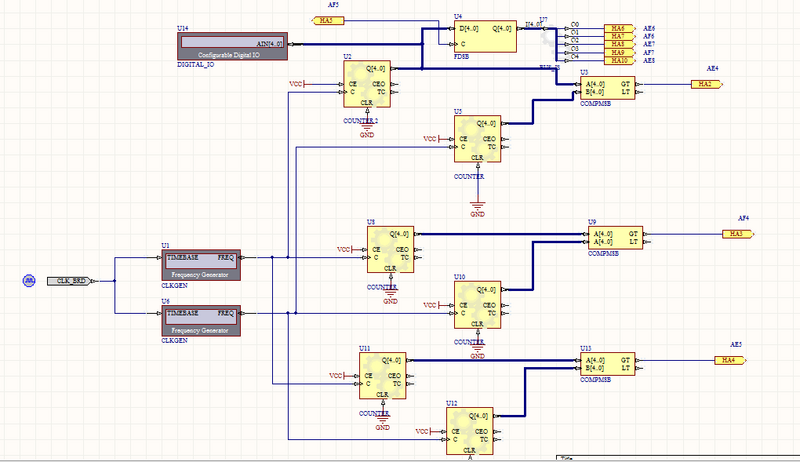The height and width of the screenshot is (462, 800).
Task: Click the HA5 port near AF5
Action: pyautogui.click(x=329, y=21)
